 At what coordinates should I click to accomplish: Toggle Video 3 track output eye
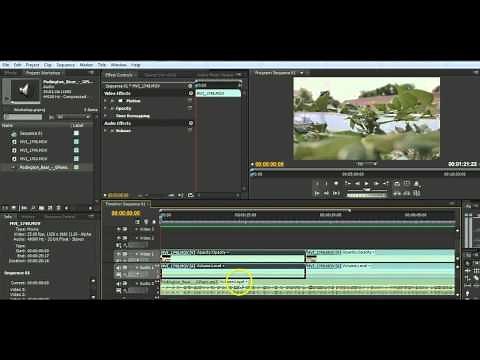[119, 229]
